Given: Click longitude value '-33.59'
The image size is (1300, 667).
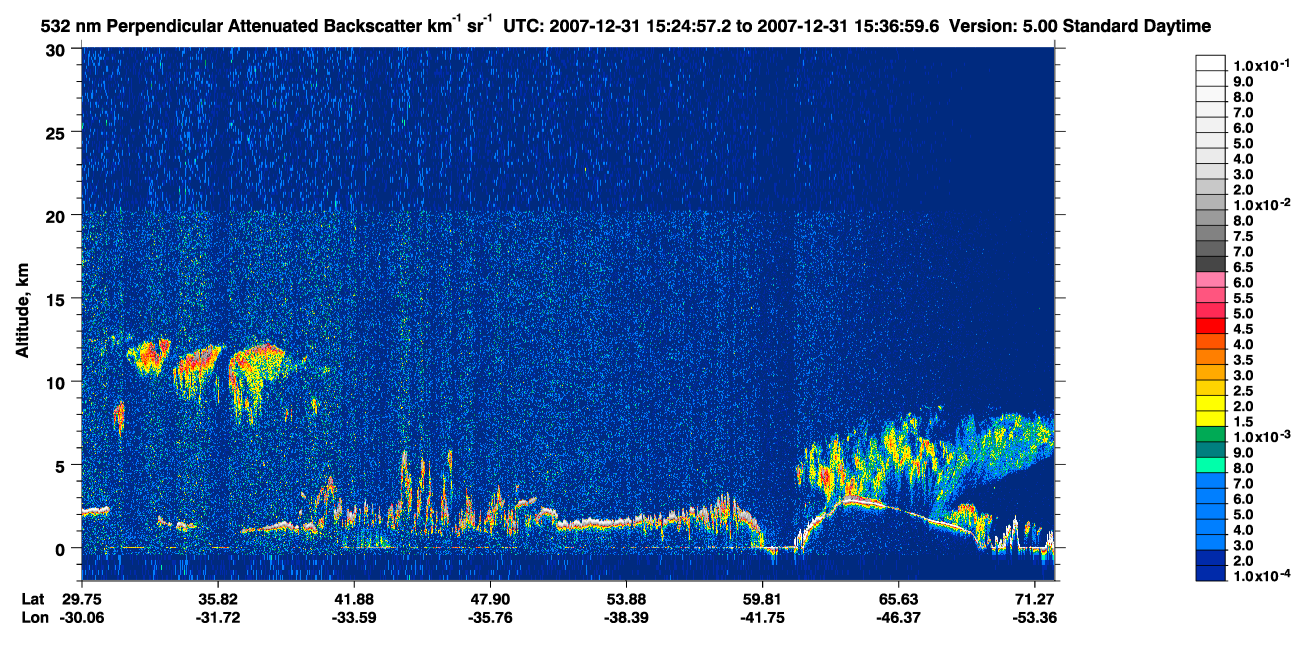Looking at the screenshot, I should (354, 617).
